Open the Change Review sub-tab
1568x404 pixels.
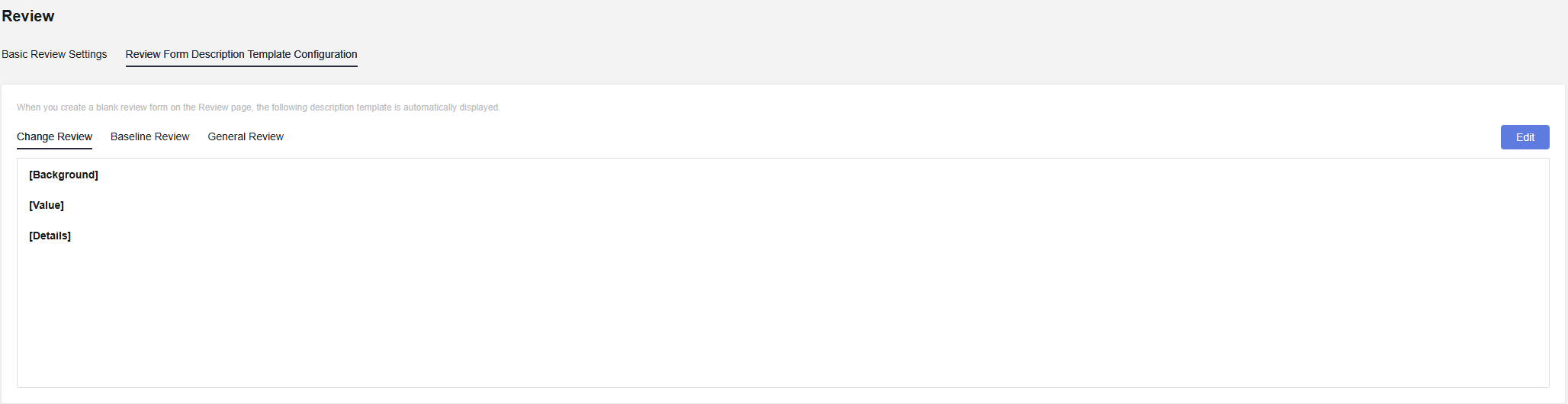tap(54, 136)
